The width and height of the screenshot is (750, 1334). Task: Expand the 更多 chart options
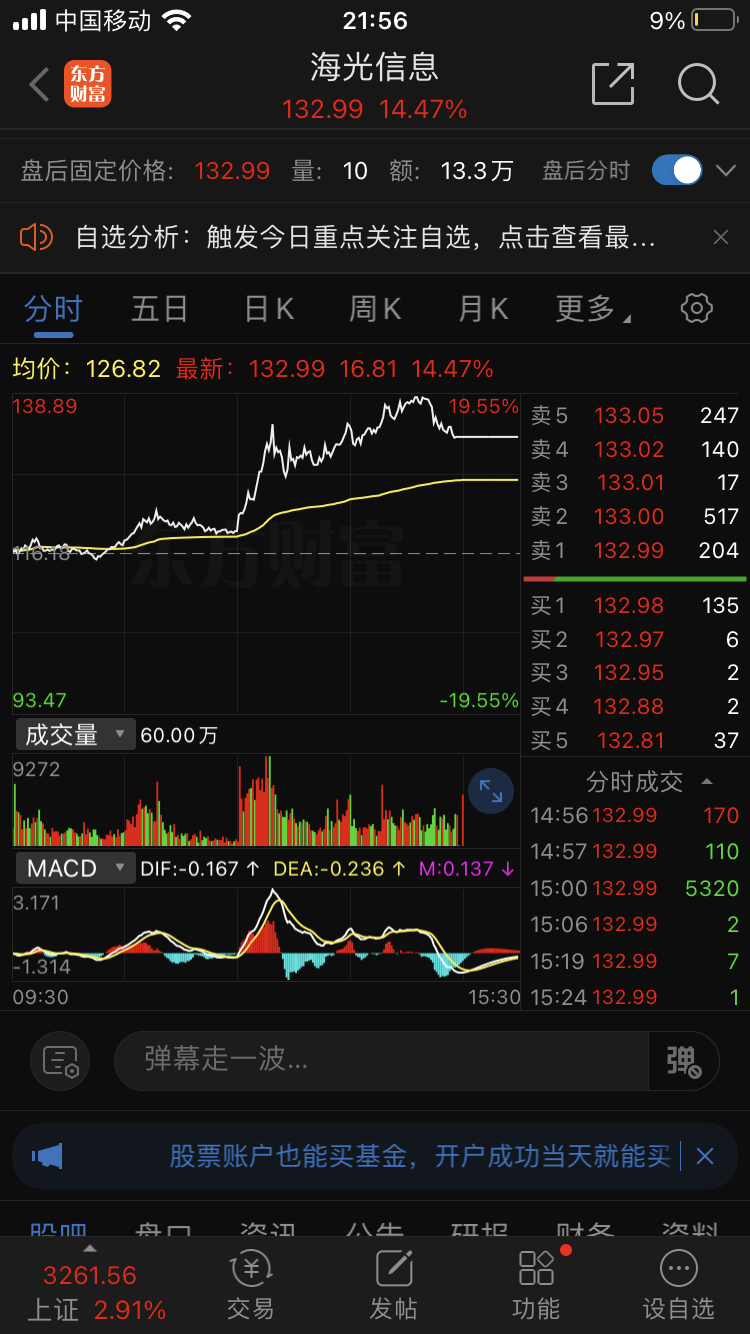tap(592, 309)
